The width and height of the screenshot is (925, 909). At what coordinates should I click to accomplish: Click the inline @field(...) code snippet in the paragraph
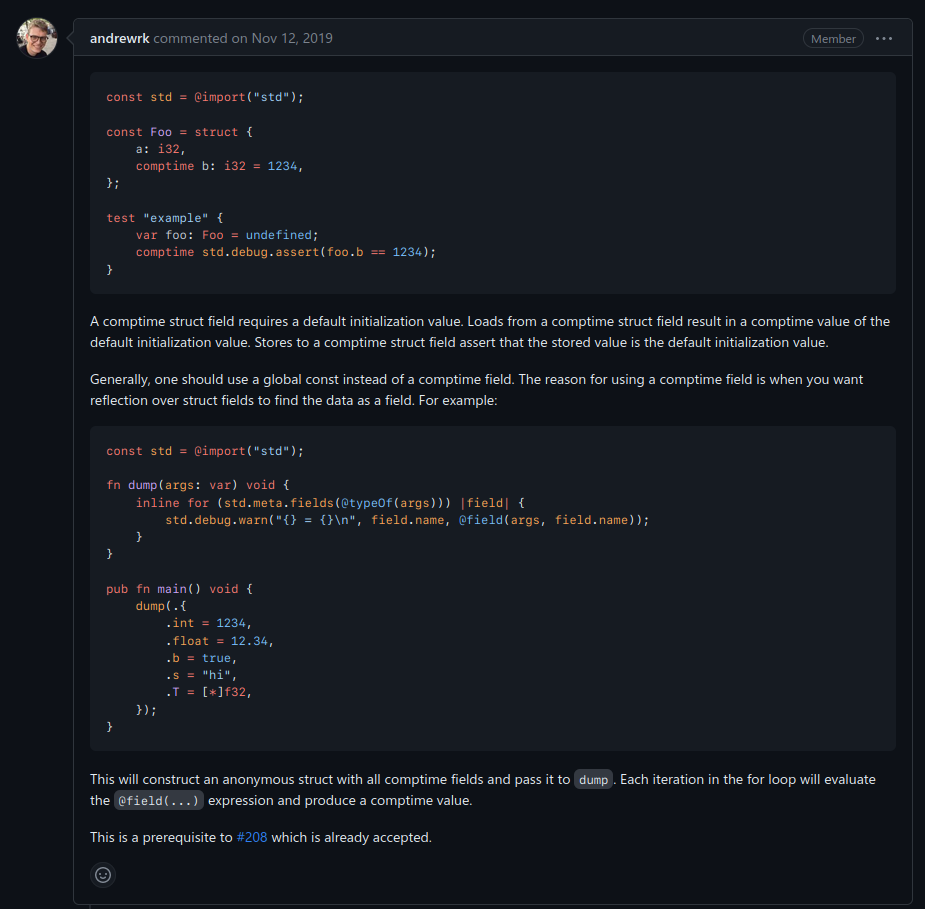pos(159,801)
